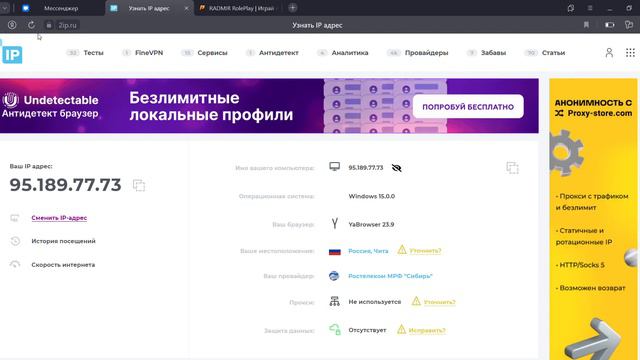Click the lock icon in address bar
This screenshot has height=360, width=640.
click(49, 25)
